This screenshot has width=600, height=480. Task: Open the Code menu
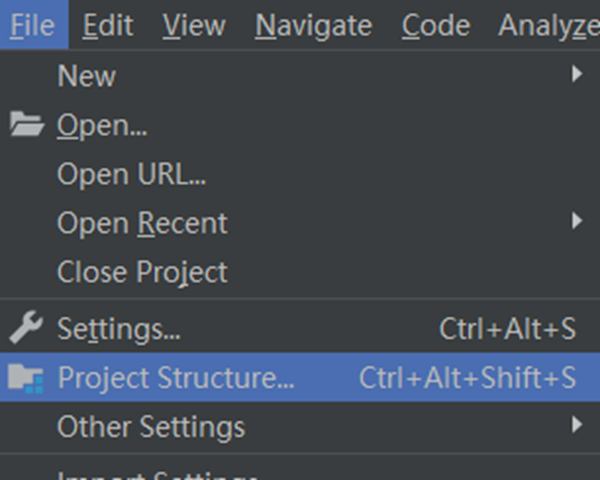pyautogui.click(x=436, y=25)
